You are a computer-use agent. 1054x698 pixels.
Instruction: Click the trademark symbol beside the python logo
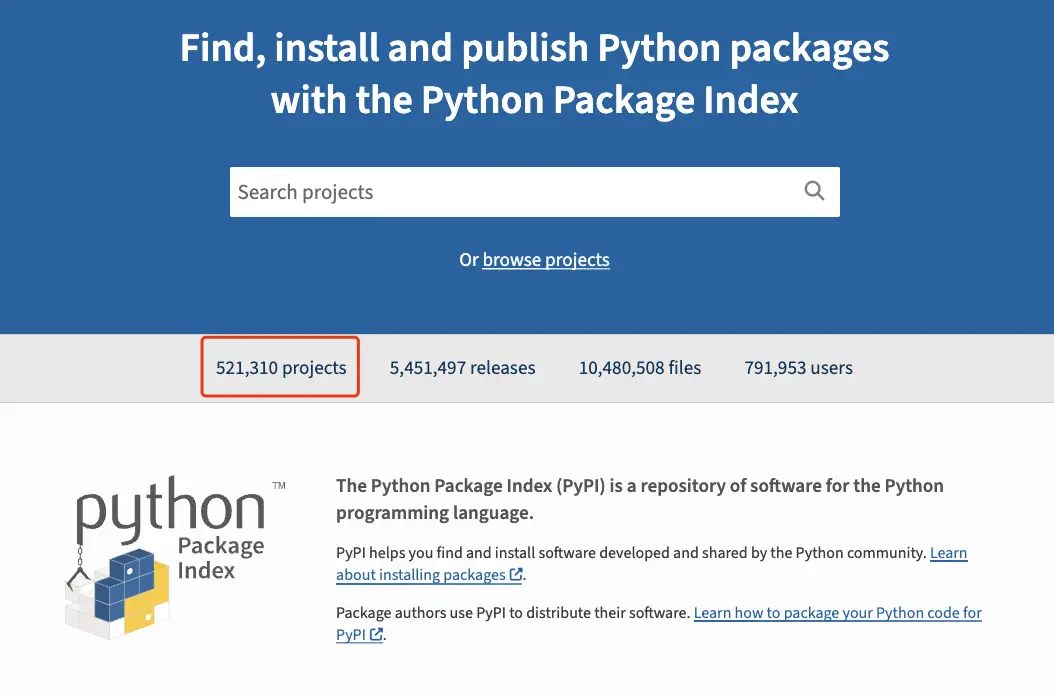point(279,485)
